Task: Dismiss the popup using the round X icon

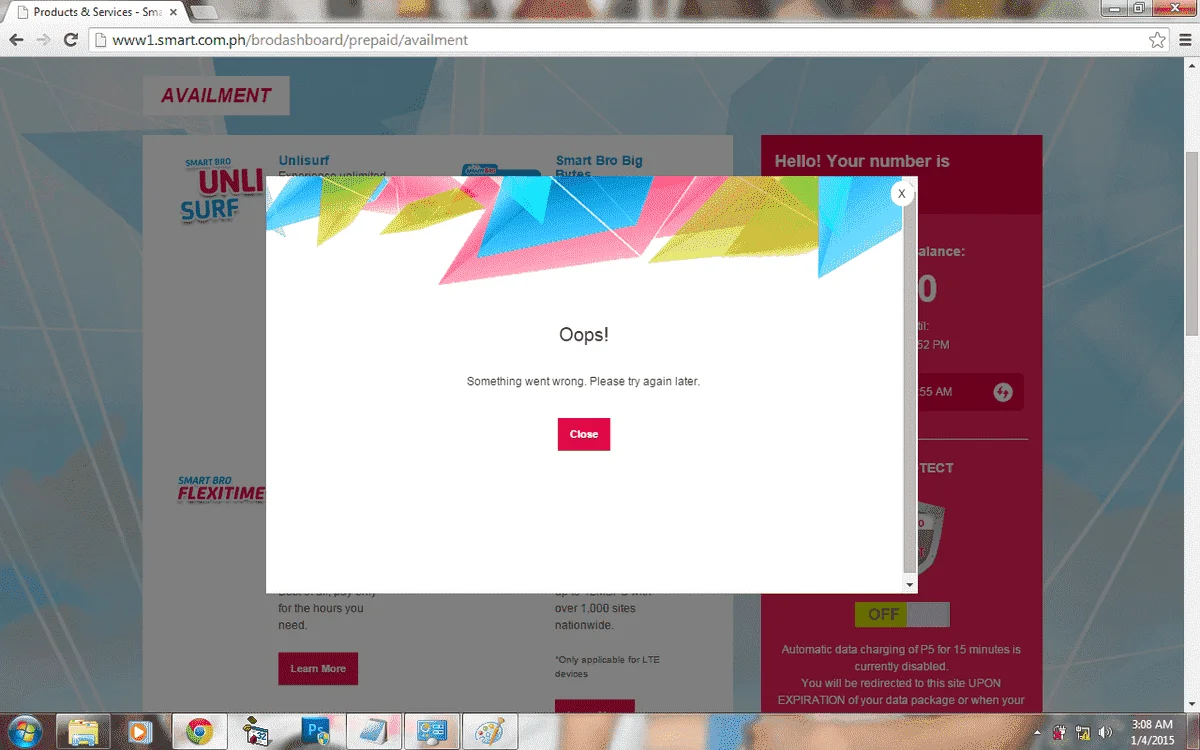Action: click(902, 194)
